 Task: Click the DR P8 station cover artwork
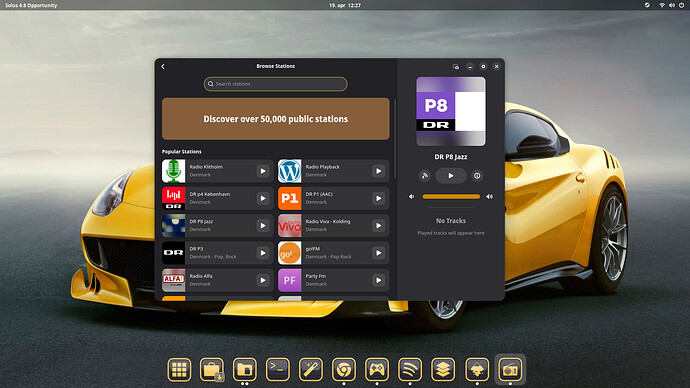click(x=451, y=111)
